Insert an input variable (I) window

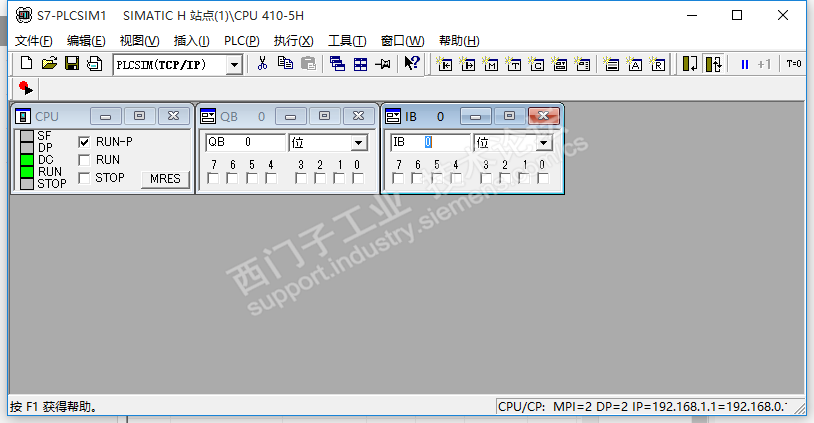tap(444, 64)
